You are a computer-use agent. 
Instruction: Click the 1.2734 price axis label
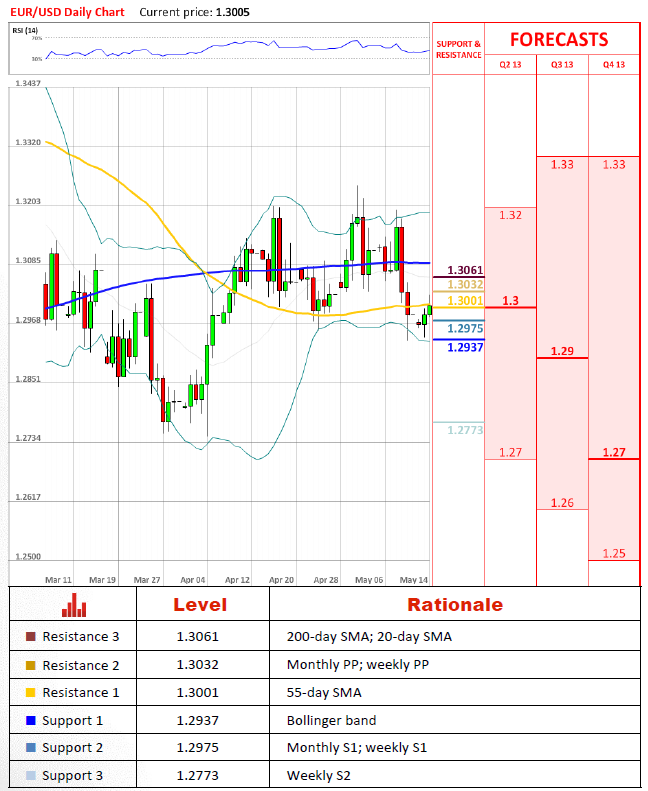click(x=28, y=438)
